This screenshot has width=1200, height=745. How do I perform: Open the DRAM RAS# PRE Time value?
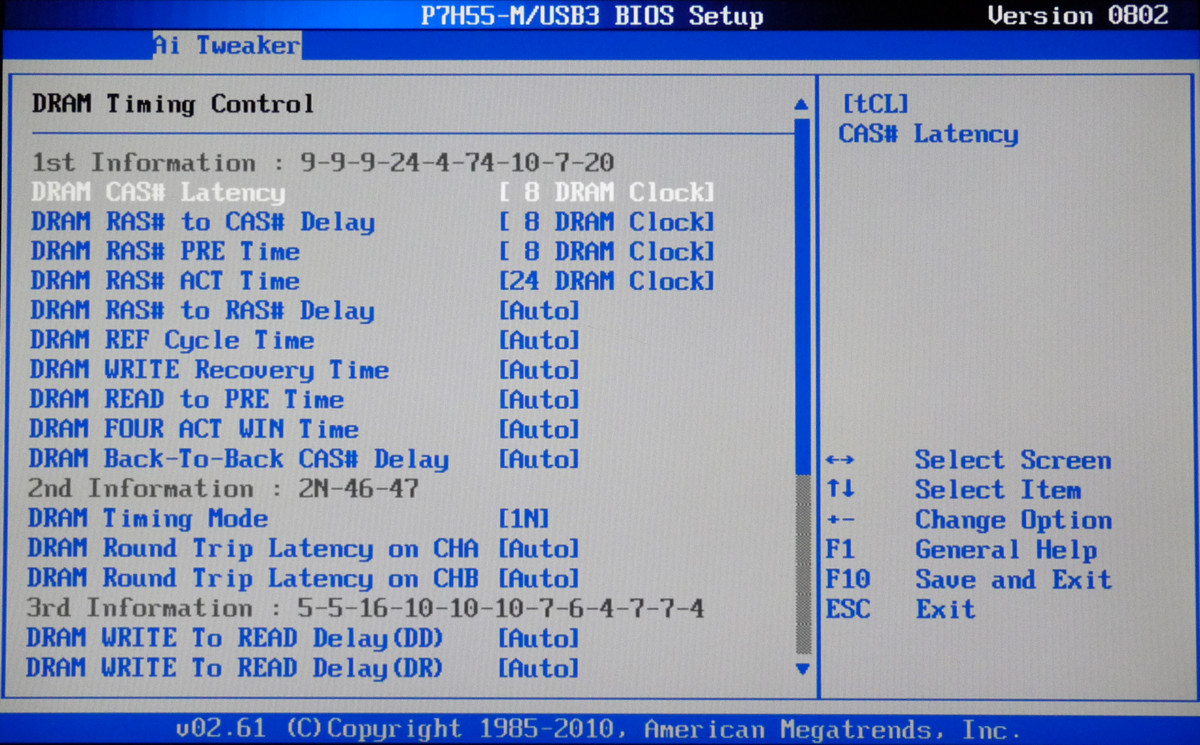[607, 251]
